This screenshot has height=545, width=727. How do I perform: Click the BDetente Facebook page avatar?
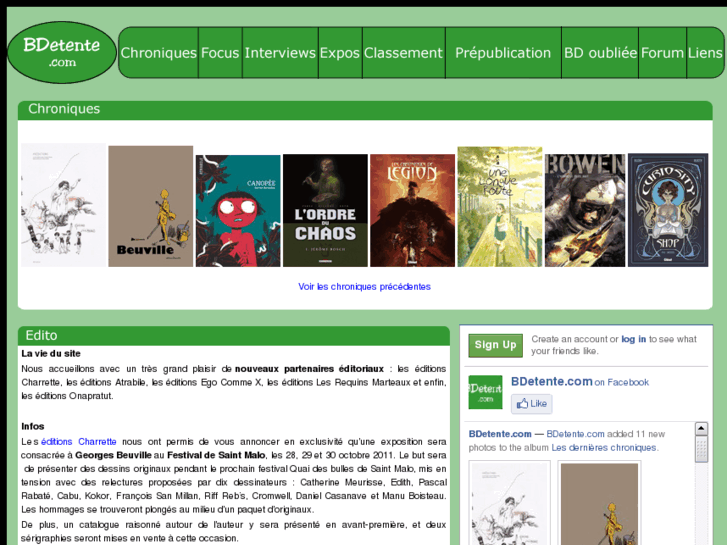485,392
